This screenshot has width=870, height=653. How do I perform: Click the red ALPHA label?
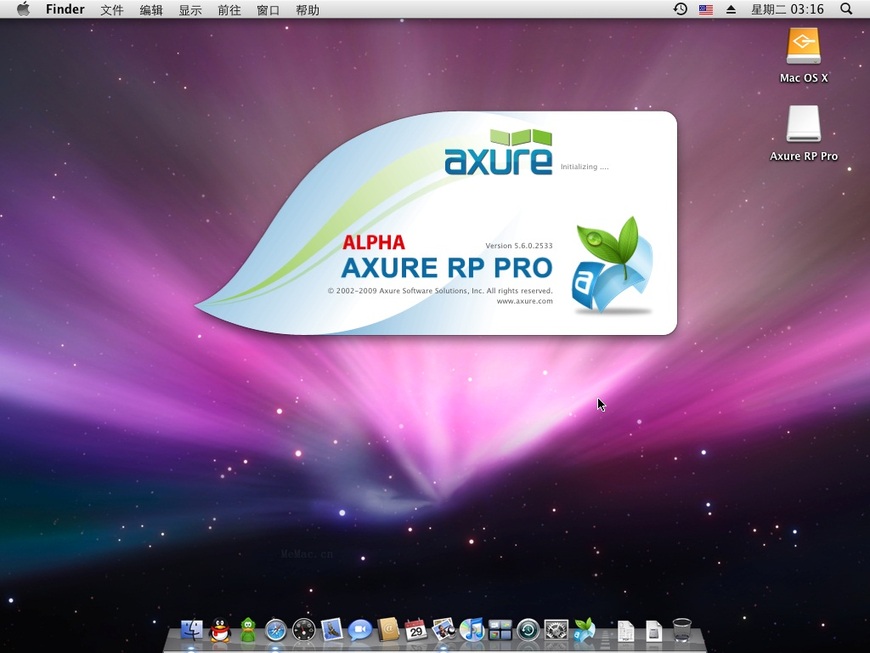click(373, 242)
